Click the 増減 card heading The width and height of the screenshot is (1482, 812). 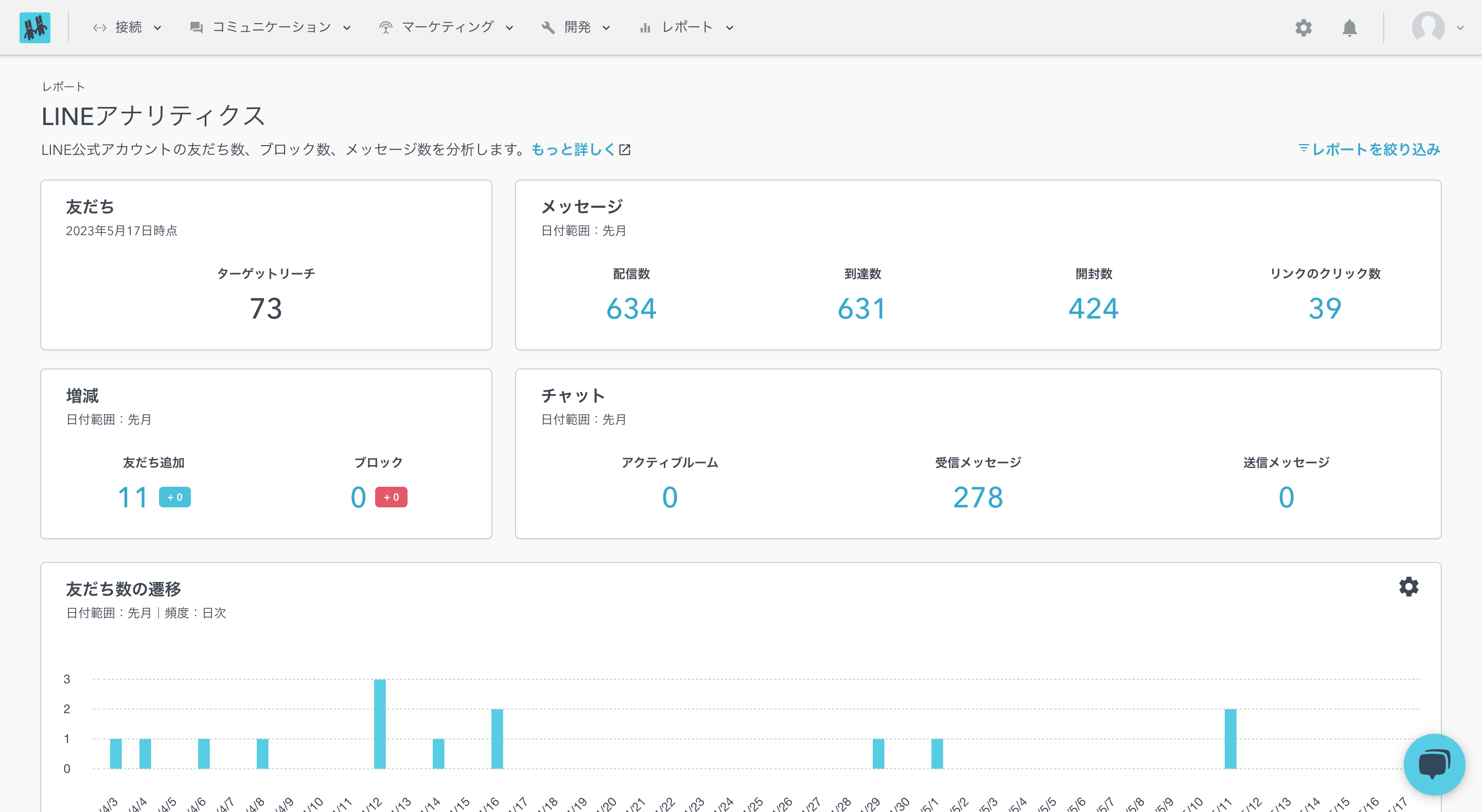pos(82,395)
